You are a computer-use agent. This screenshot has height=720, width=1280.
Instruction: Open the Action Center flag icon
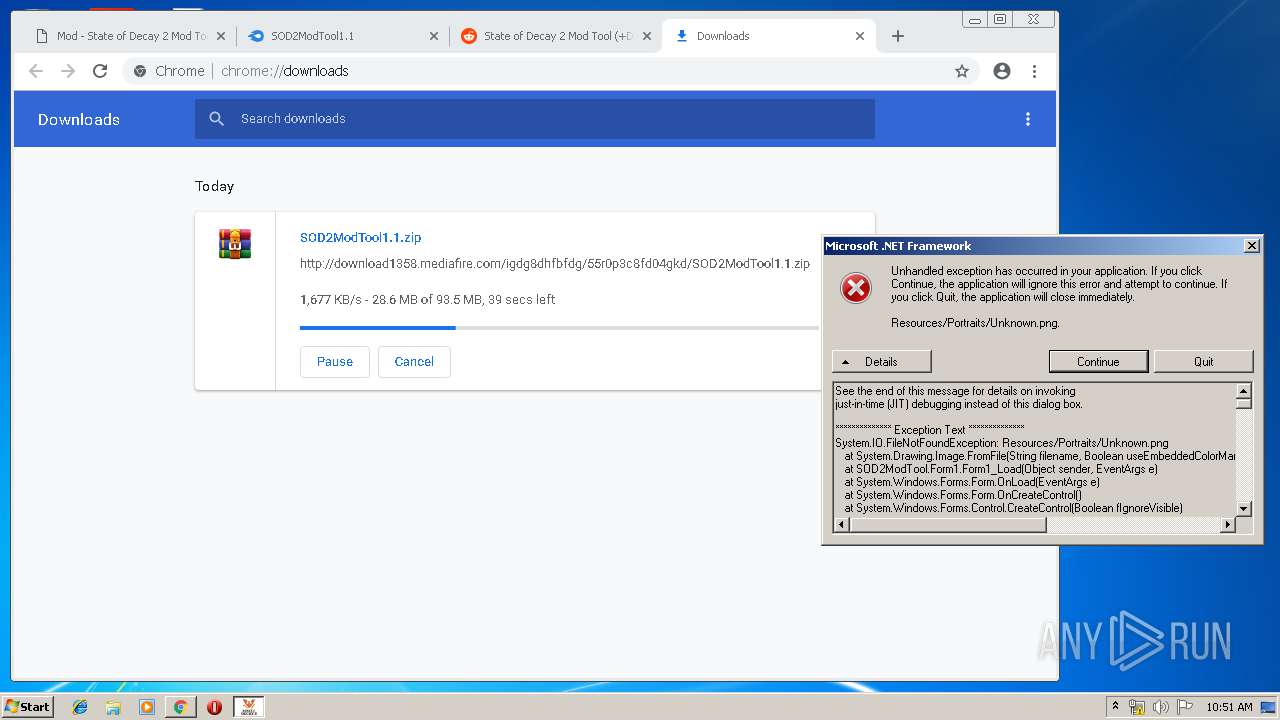1185,707
